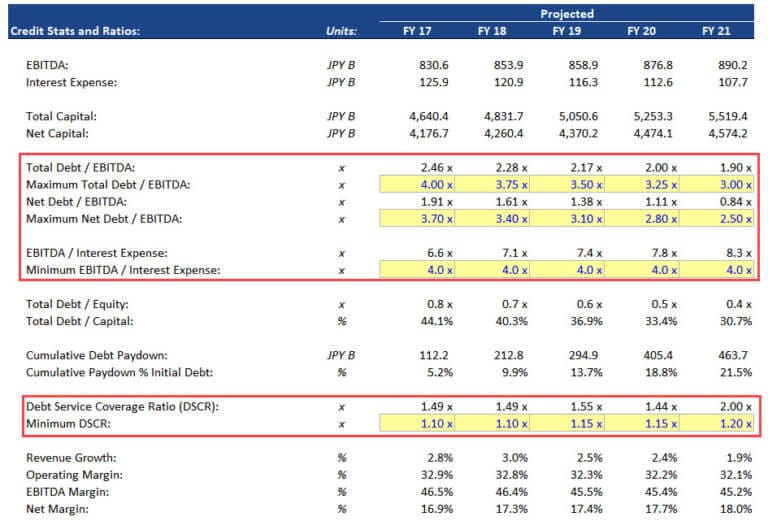Select the Total Debt / Capital FY 18 value
The width and height of the screenshot is (768, 521).
(x=507, y=322)
